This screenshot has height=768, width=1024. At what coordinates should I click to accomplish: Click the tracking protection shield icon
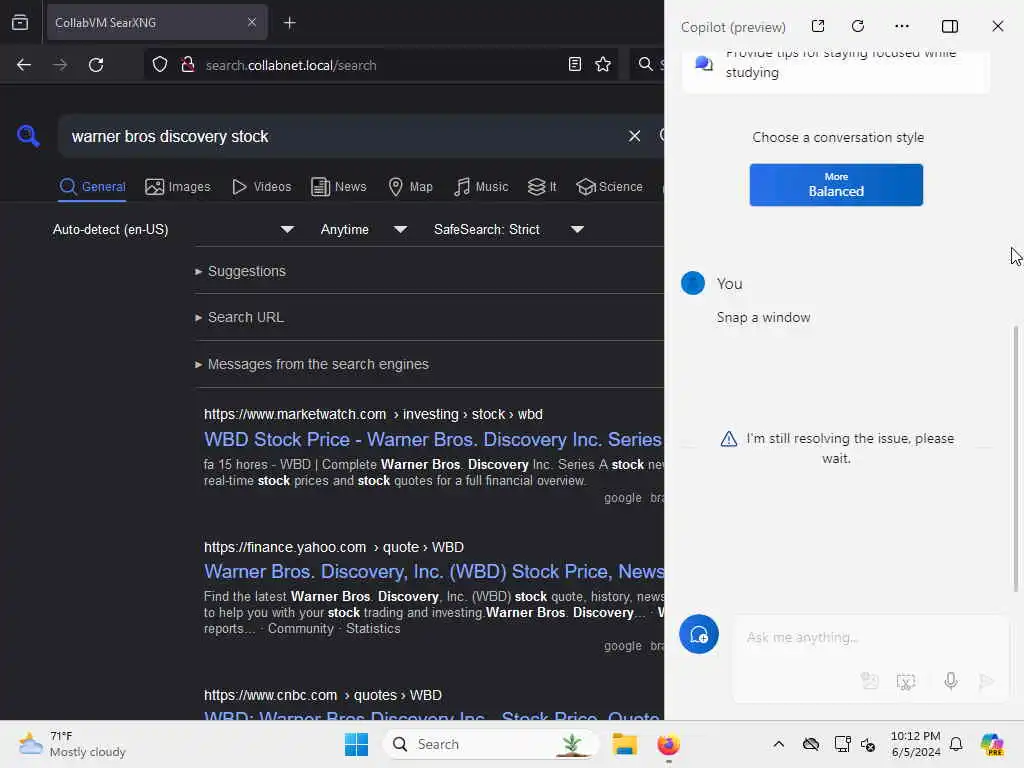pos(160,65)
